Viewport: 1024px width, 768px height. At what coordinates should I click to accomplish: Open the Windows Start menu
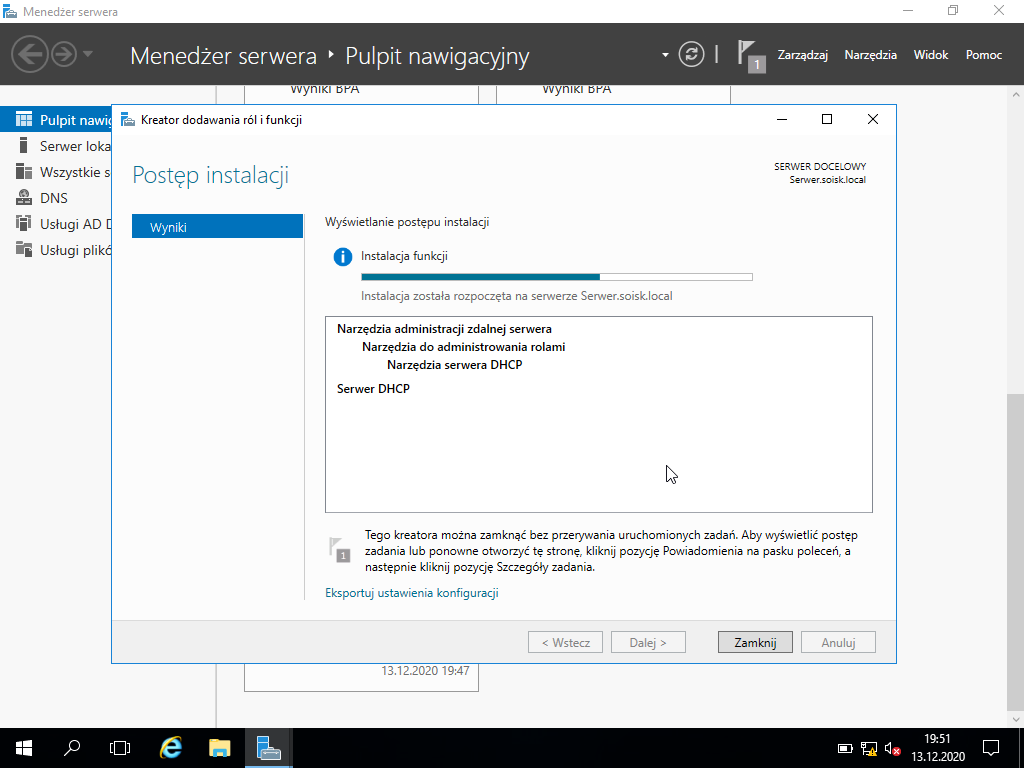pyautogui.click(x=24, y=748)
